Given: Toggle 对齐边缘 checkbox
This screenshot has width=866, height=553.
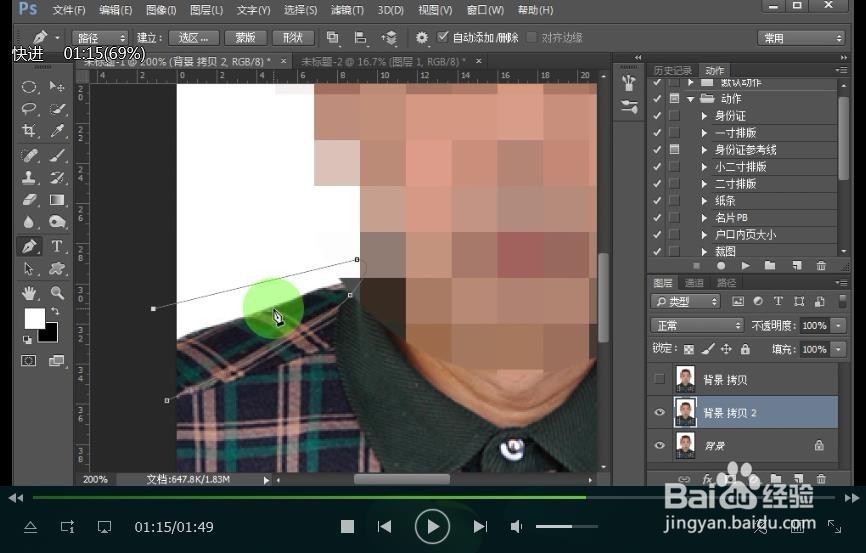Looking at the screenshot, I should click(532, 38).
